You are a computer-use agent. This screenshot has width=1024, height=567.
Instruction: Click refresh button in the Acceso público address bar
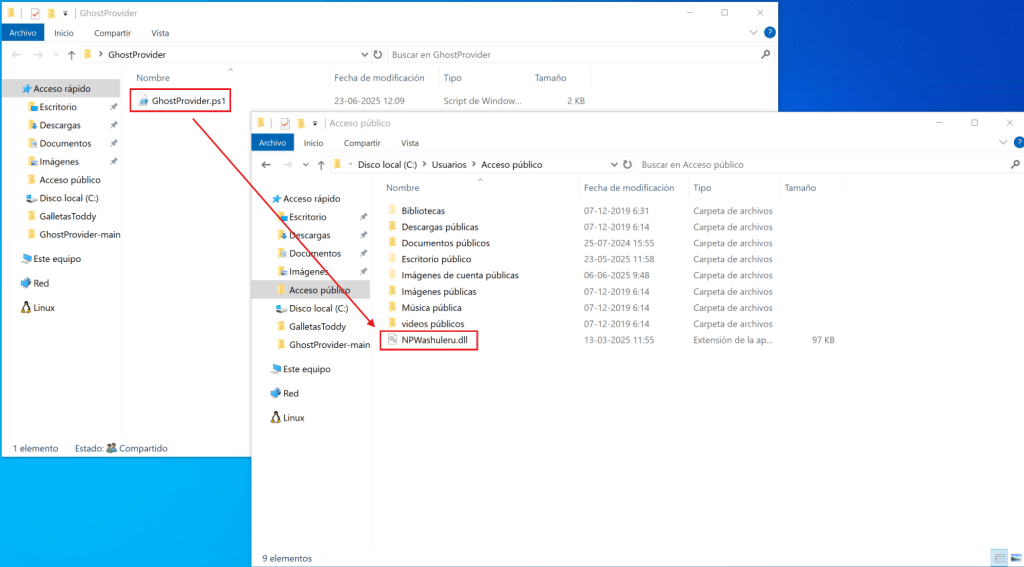[x=627, y=164]
